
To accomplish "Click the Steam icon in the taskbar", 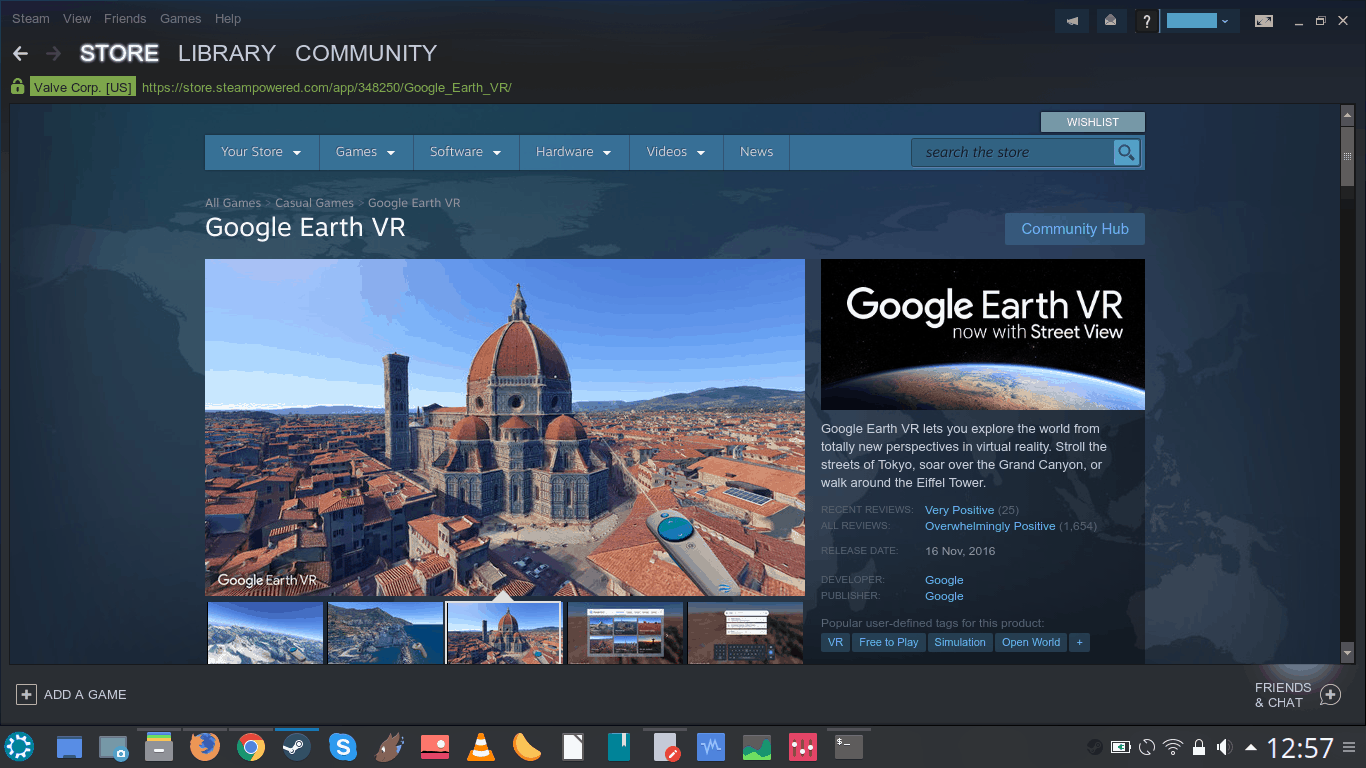I will (x=296, y=746).
